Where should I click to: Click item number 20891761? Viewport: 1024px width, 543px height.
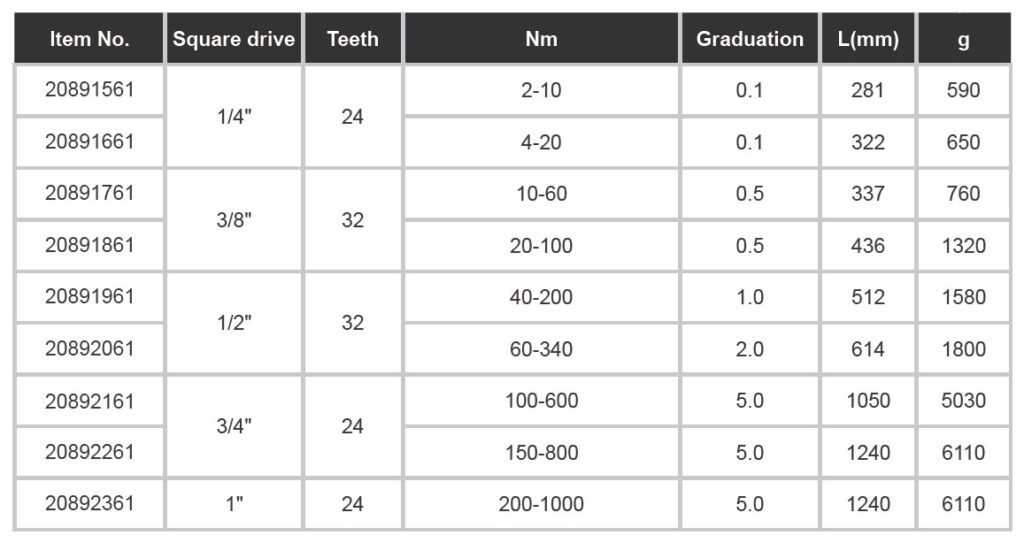click(x=89, y=193)
